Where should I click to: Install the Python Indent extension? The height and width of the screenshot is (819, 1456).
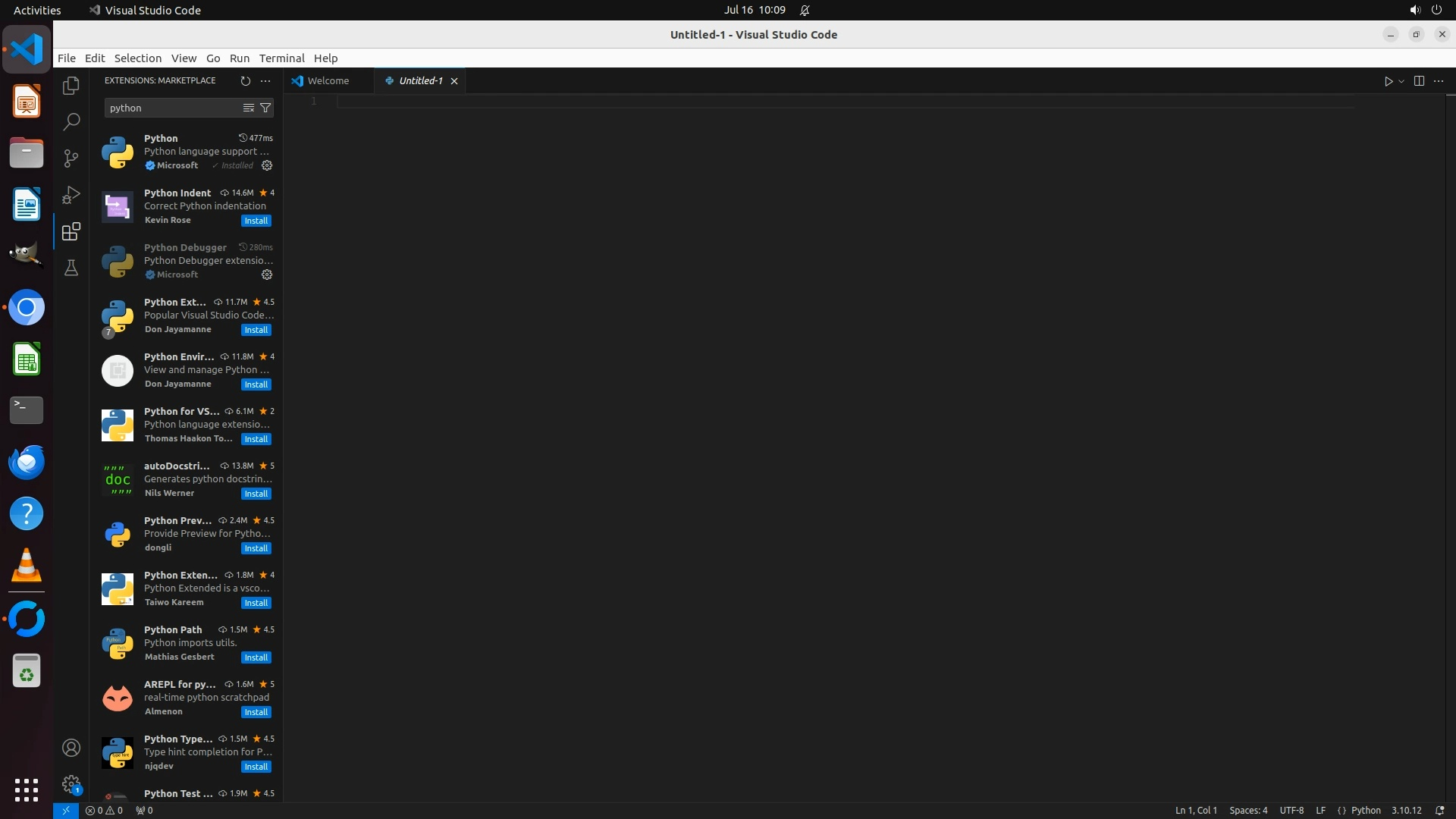[x=256, y=221]
